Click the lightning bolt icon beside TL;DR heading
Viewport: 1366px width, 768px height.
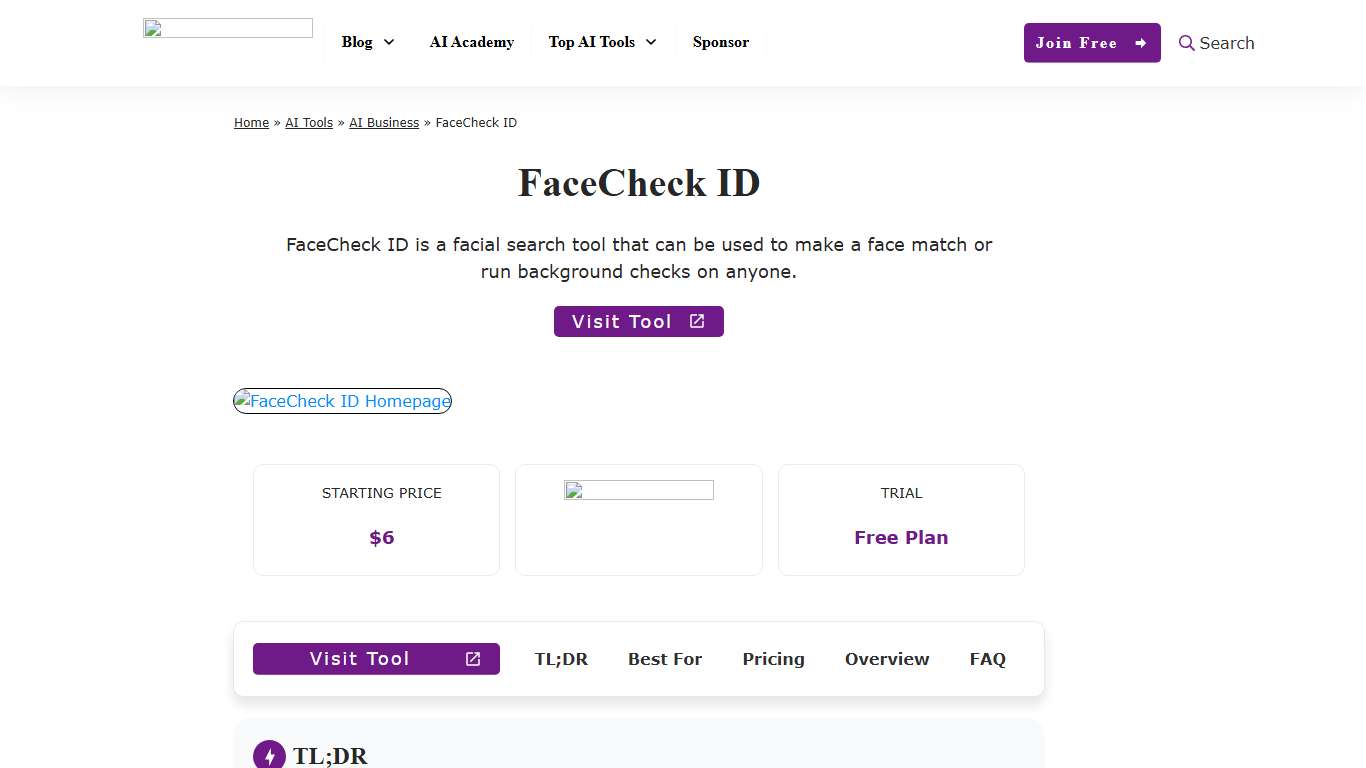[269, 755]
